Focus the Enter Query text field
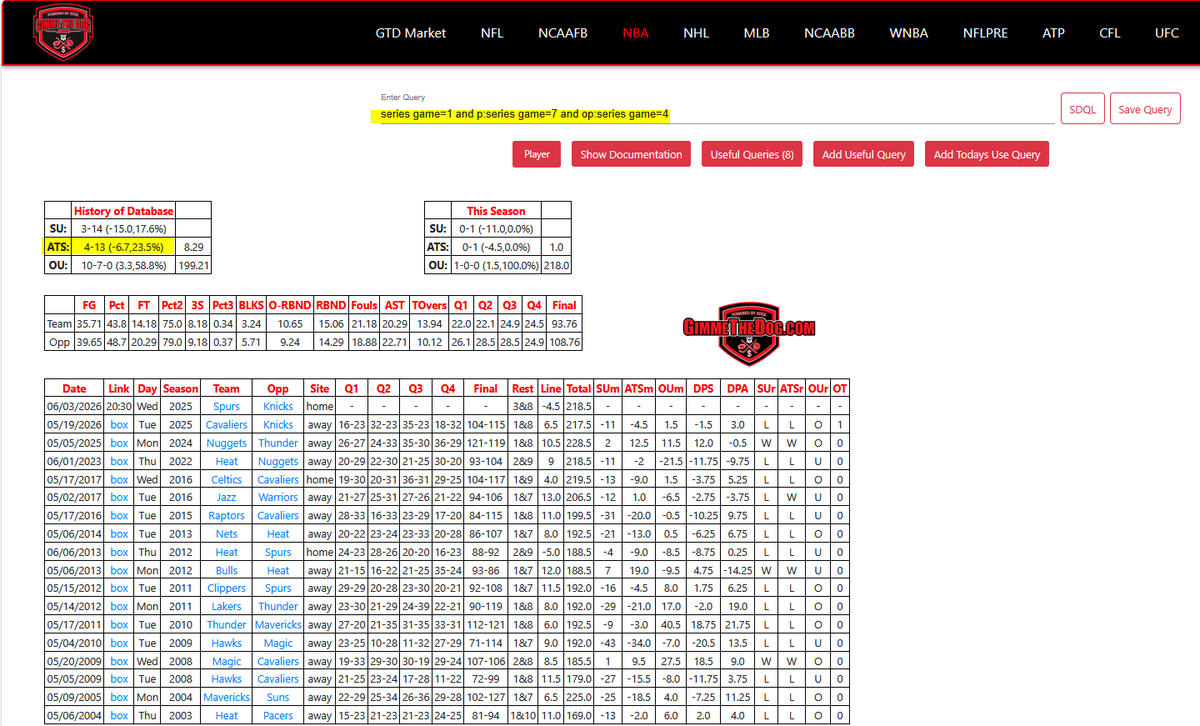Screen dimensions: 1200x726 coord(712,114)
